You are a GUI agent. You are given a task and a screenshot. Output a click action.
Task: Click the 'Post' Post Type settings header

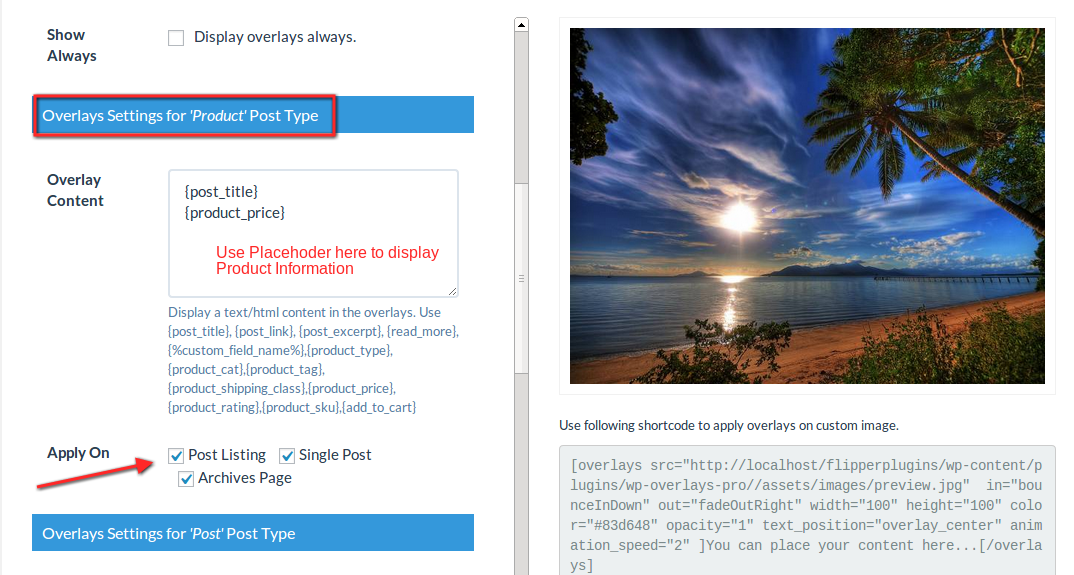(x=253, y=533)
